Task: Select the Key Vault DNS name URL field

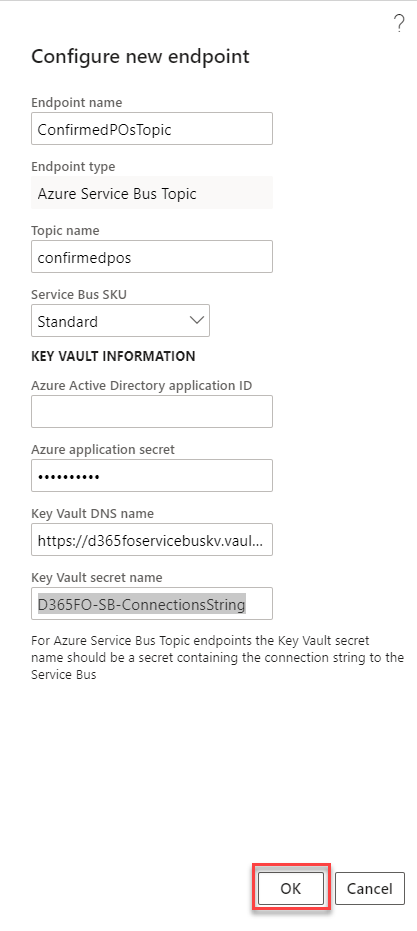Action: coord(152,540)
